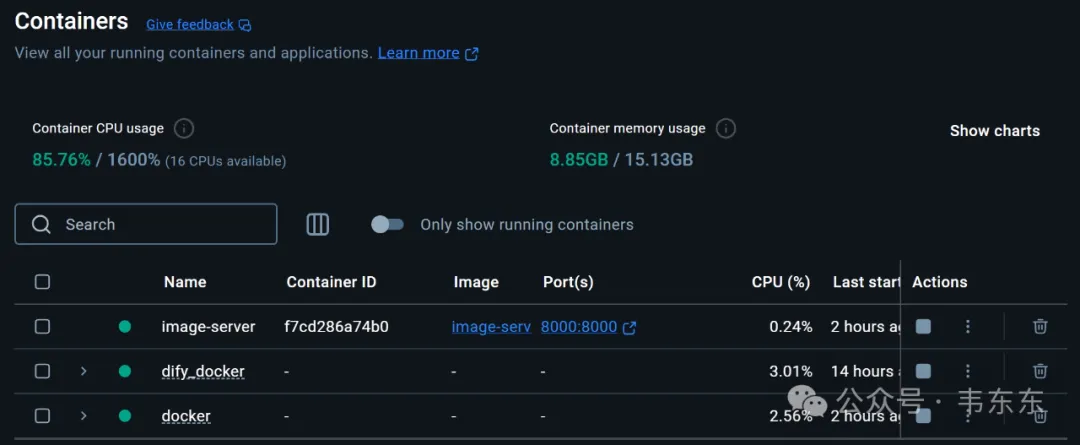
Task: Stop the dify_docker container stack
Action: (x=923, y=371)
